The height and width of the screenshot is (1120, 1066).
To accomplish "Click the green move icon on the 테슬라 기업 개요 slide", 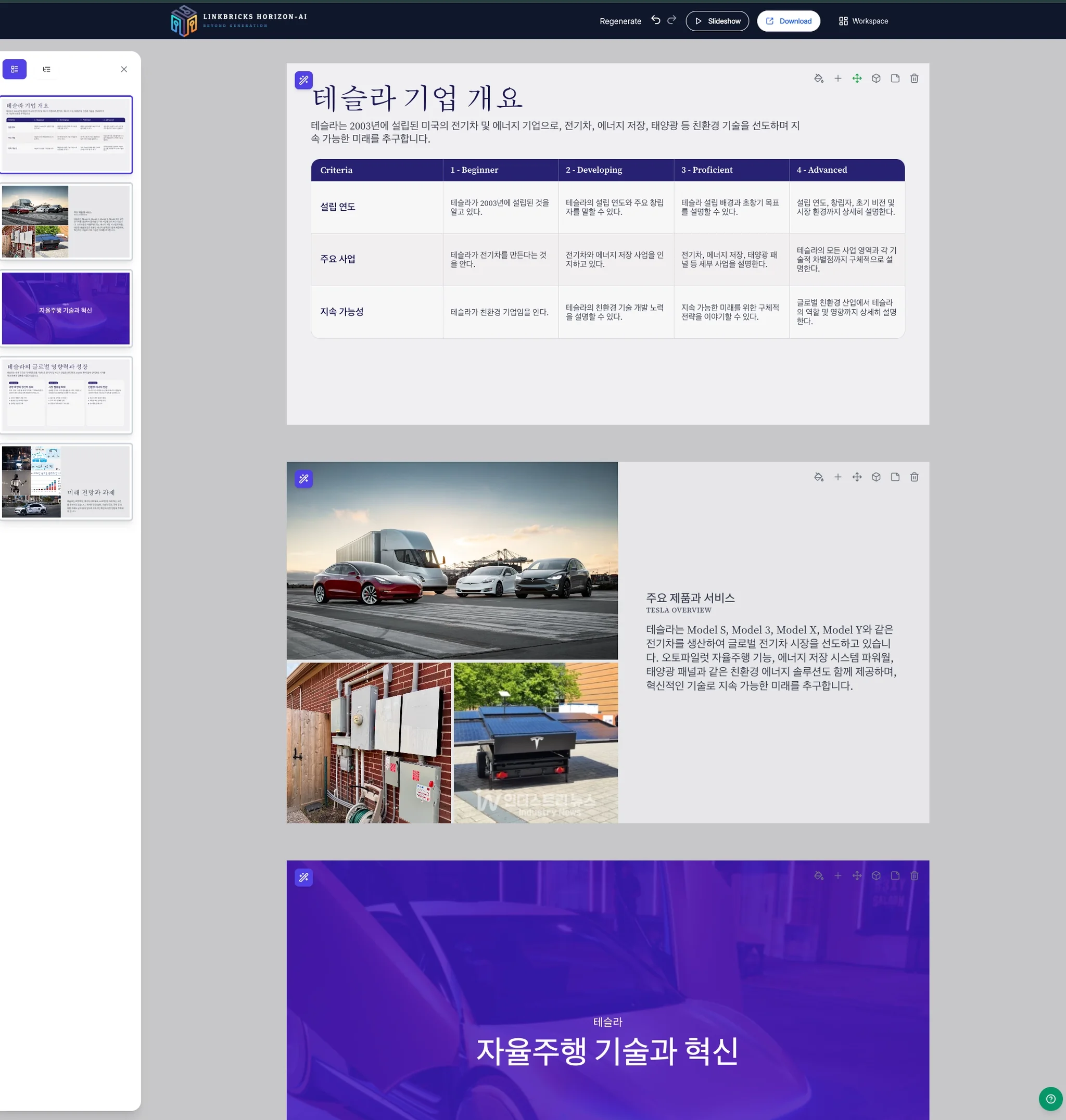I will point(857,79).
